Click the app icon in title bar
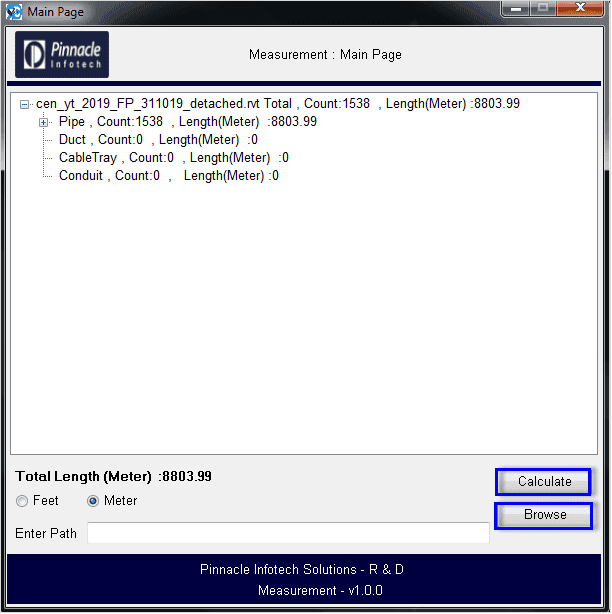 tap(13, 12)
